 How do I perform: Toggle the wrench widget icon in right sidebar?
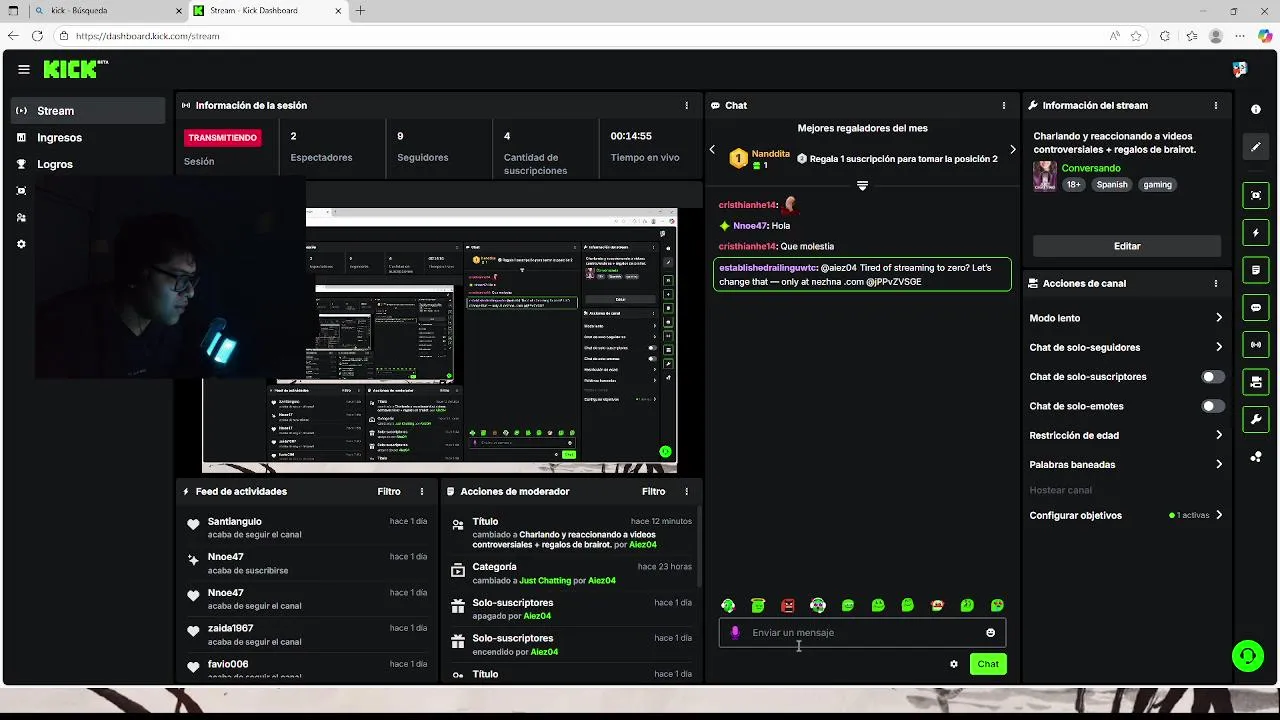[x=1256, y=419]
